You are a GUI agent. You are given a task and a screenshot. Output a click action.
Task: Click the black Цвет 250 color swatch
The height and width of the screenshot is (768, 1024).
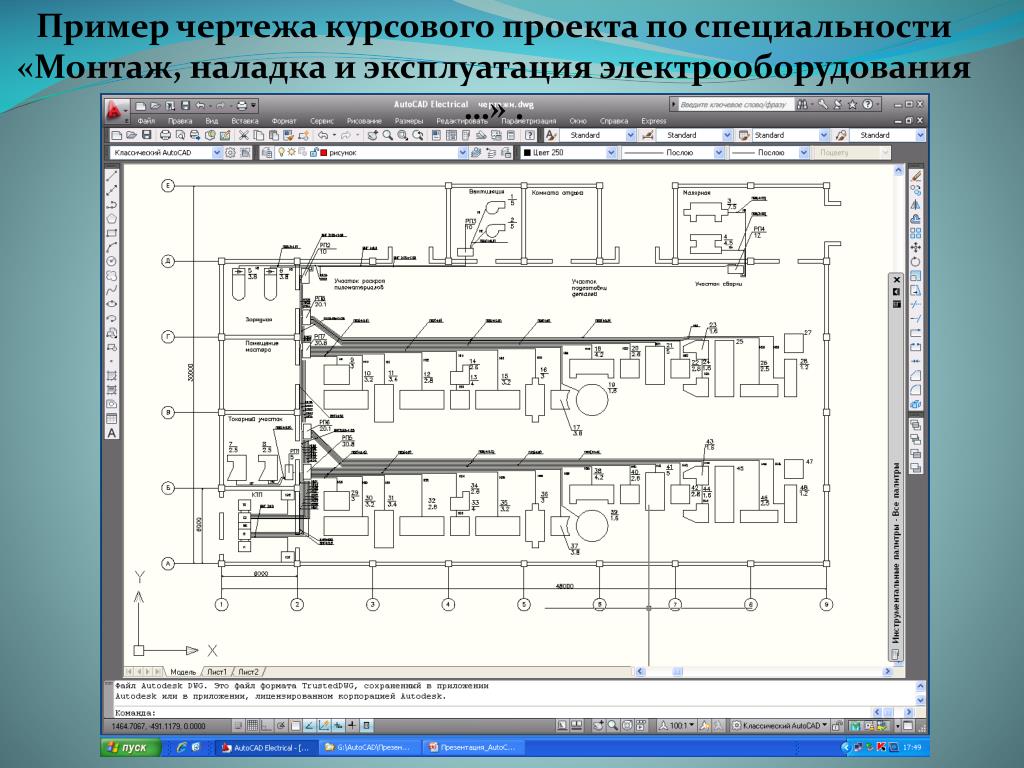pyautogui.click(x=527, y=152)
